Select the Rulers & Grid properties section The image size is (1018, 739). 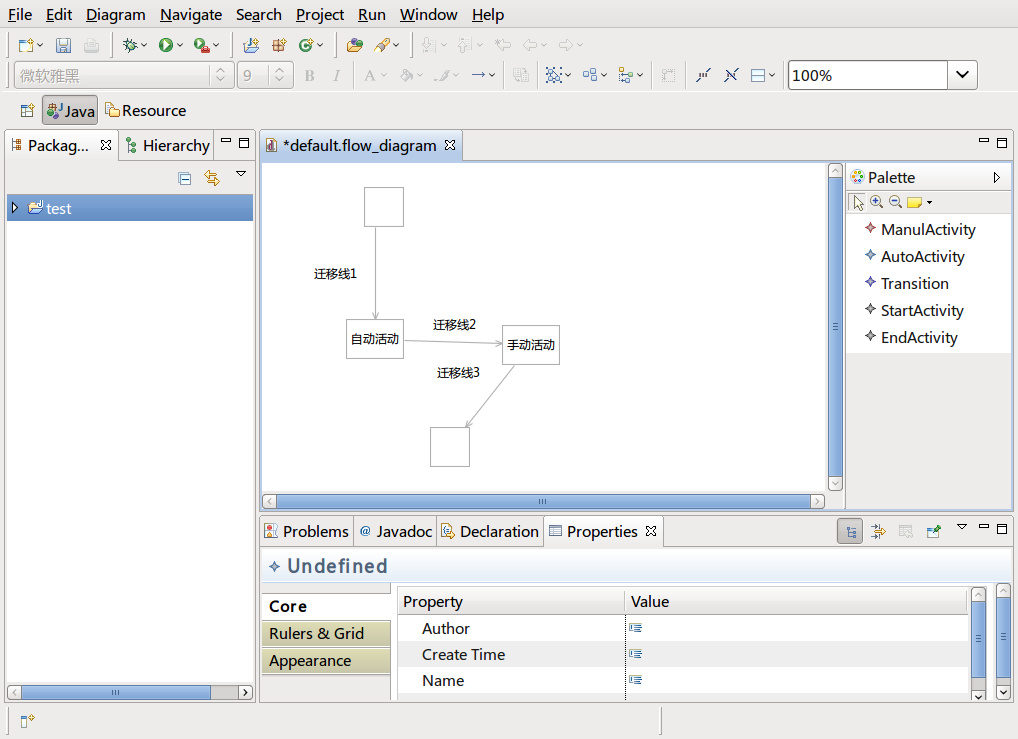[x=316, y=633]
